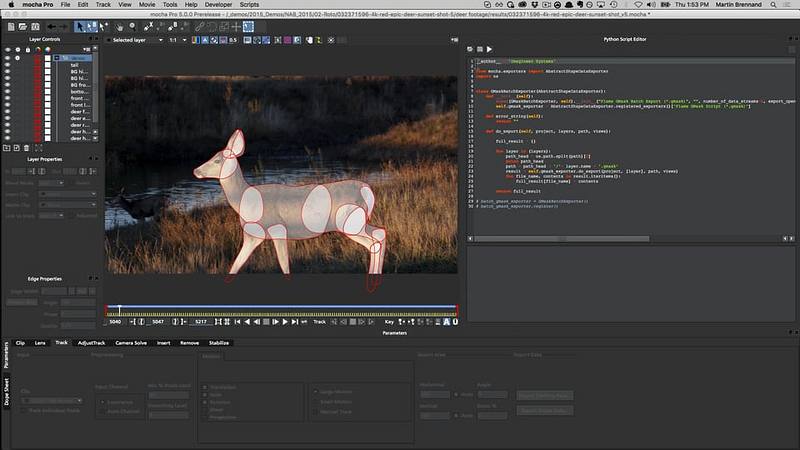Hide the 'tail' layer using its eye icon
The width and height of the screenshot is (800, 450).
8,65
